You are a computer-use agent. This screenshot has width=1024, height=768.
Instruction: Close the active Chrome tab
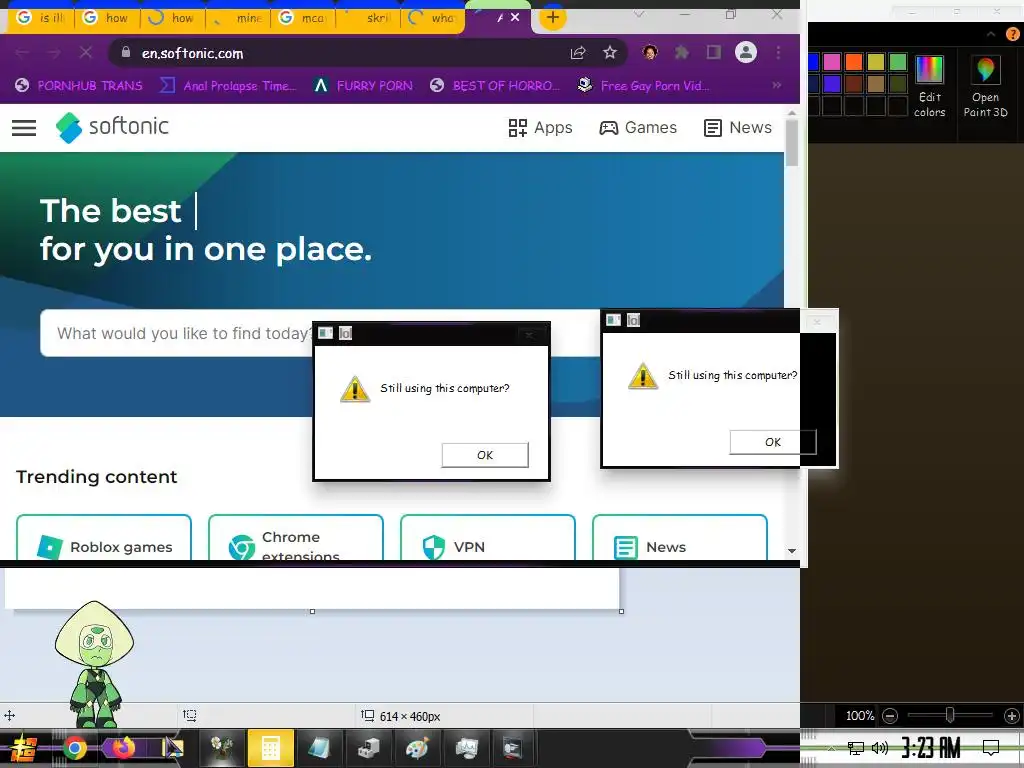[515, 18]
